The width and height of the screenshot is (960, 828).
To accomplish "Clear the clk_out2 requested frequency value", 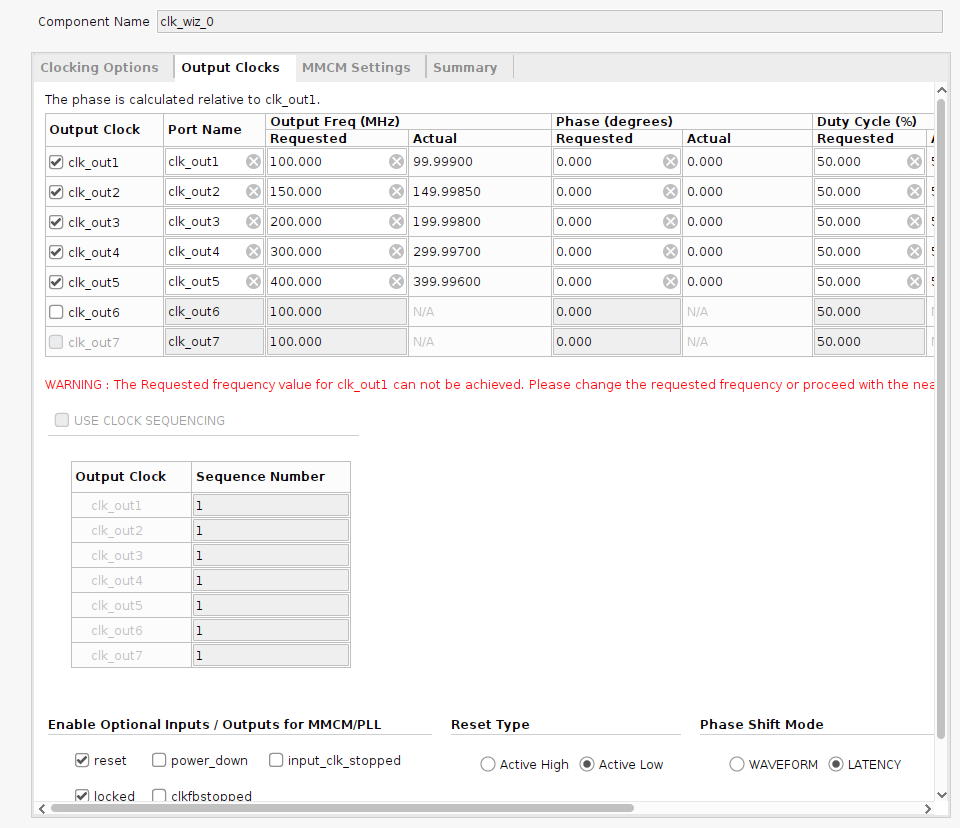I will pyautogui.click(x=396, y=191).
